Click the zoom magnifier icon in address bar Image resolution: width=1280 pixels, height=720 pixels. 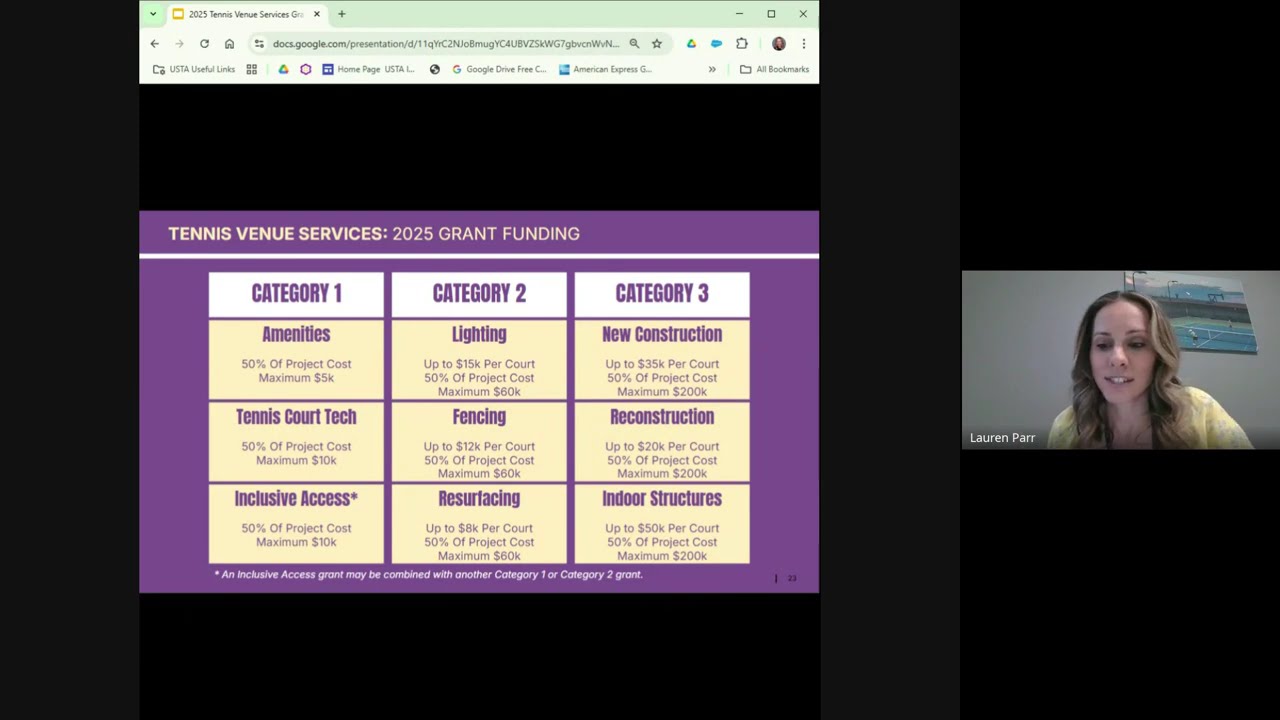[634, 44]
